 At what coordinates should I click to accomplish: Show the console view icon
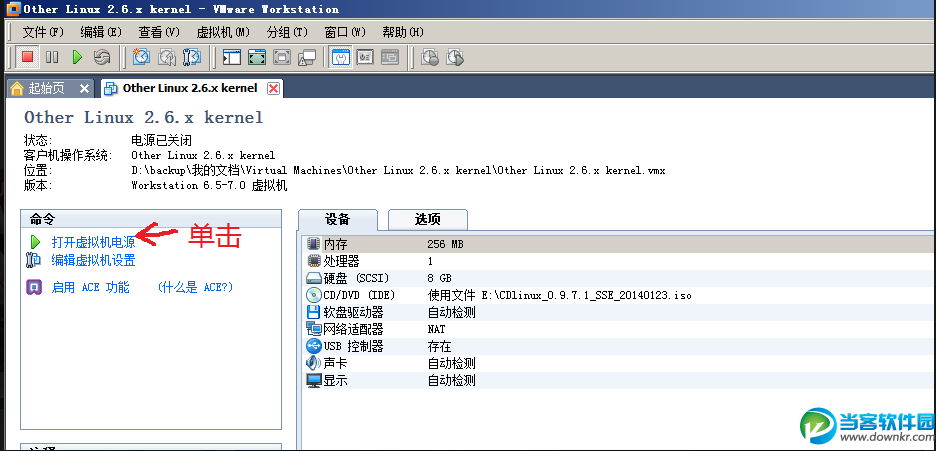(390, 57)
